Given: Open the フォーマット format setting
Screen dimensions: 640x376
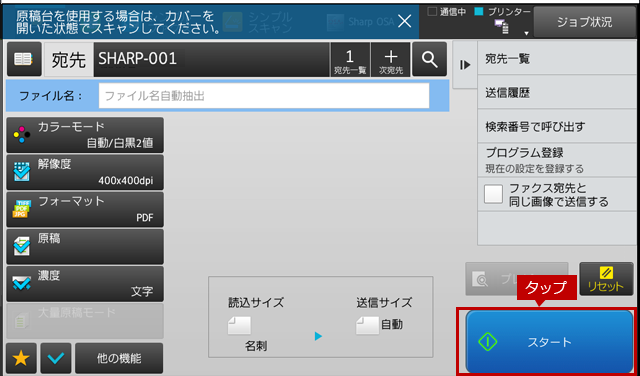Looking at the screenshot, I should 85,209.
